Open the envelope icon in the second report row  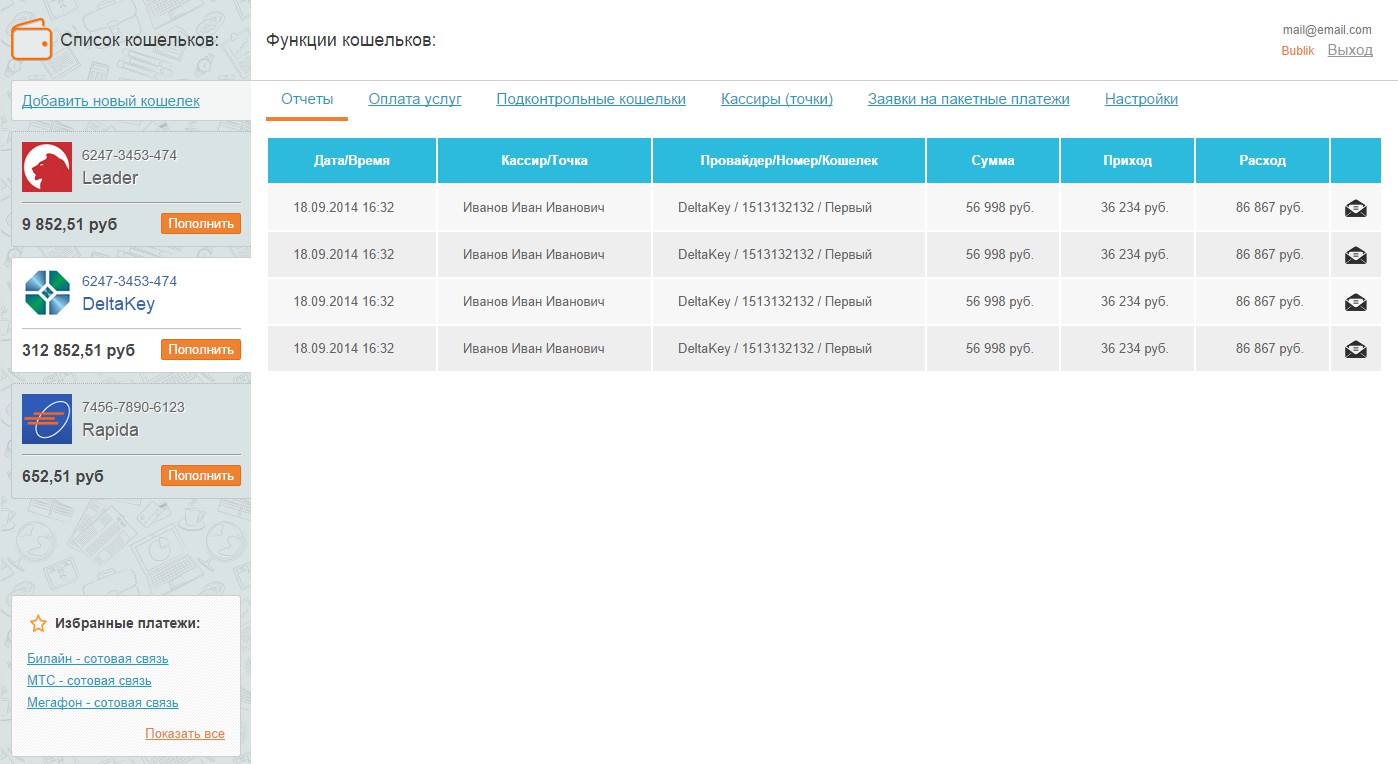(1356, 255)
